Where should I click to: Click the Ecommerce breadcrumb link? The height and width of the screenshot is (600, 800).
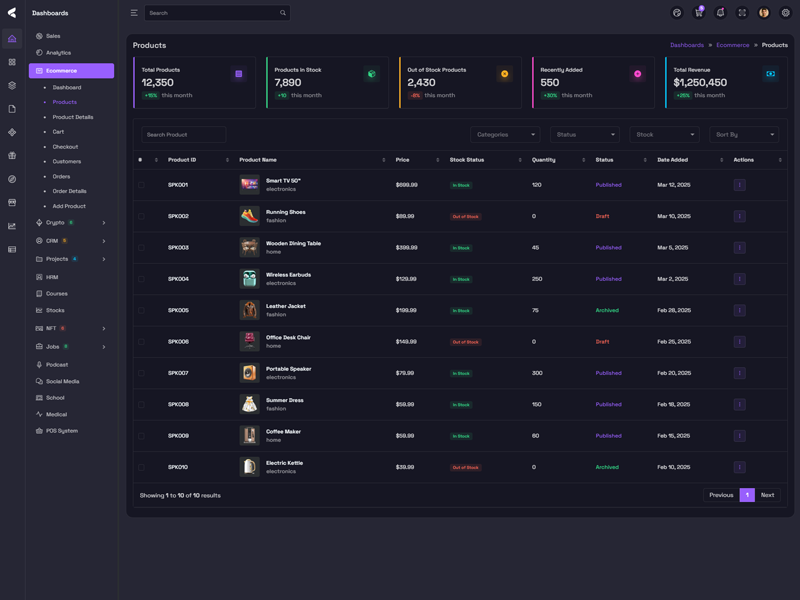[x=732, y=45]
